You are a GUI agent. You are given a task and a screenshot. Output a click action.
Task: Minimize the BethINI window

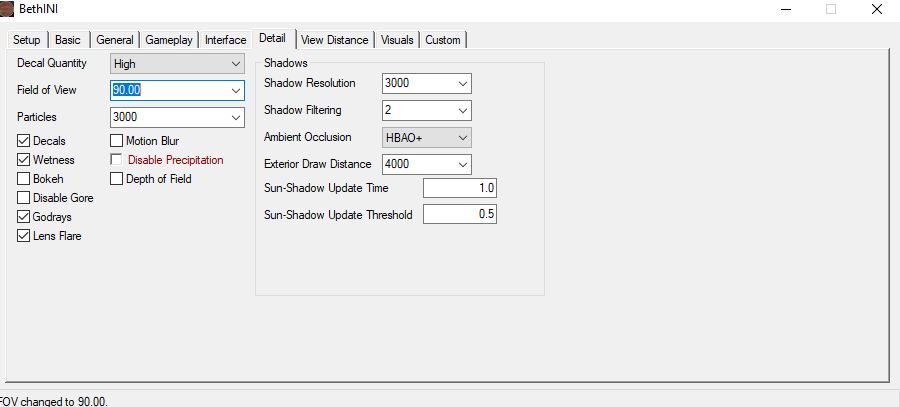coord(786,9)
